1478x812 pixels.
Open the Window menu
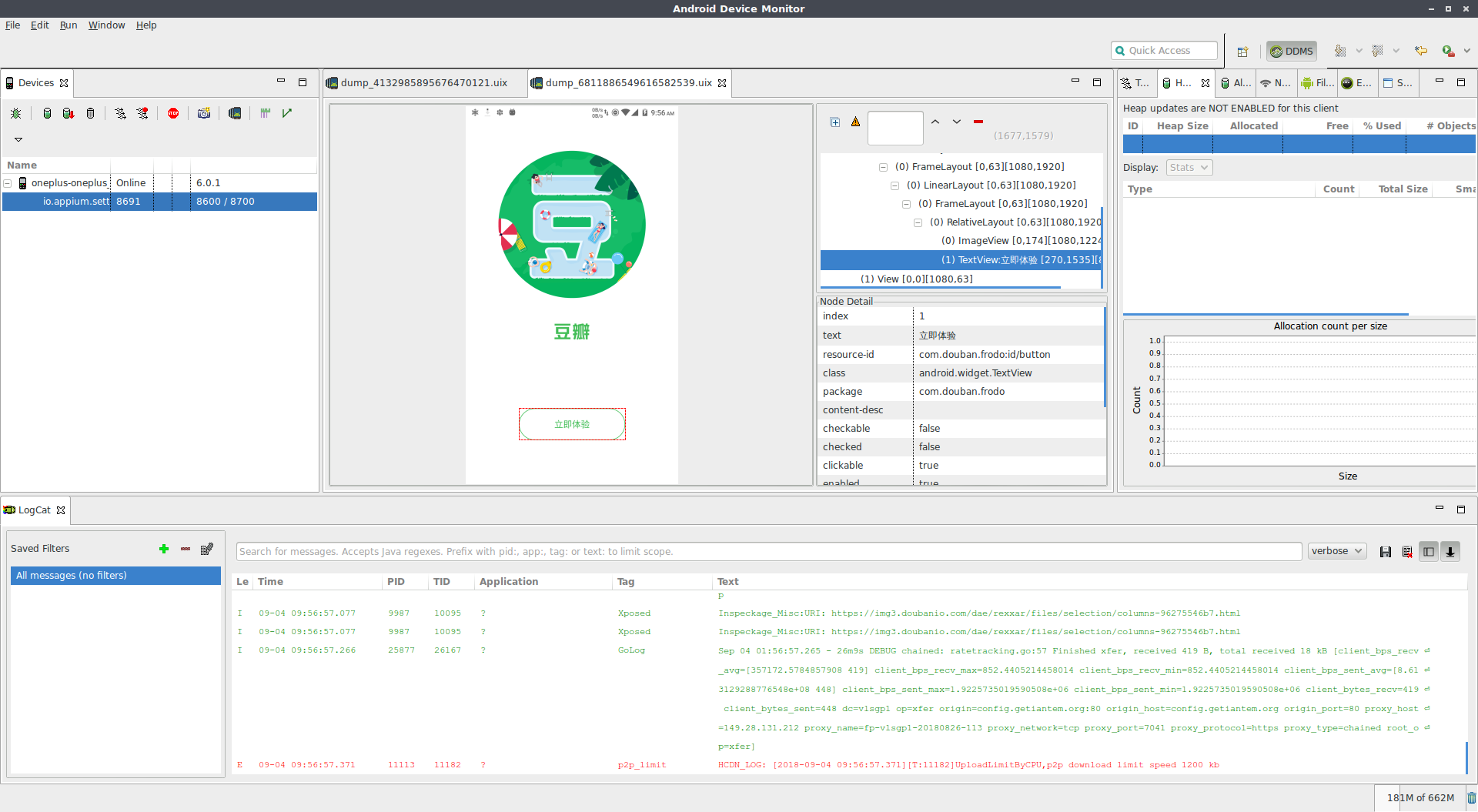tap(106, 25)
